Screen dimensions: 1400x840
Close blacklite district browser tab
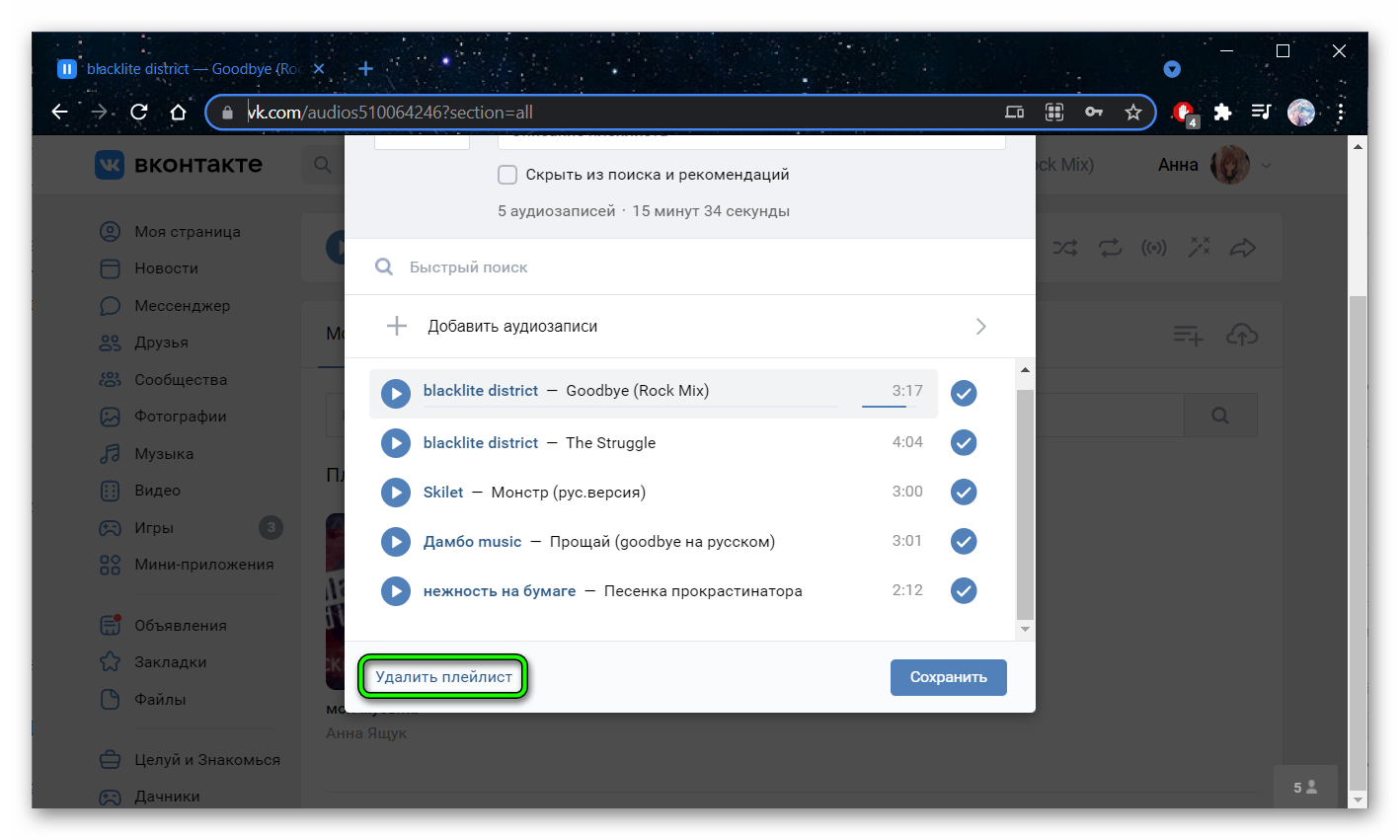[318, 69]
